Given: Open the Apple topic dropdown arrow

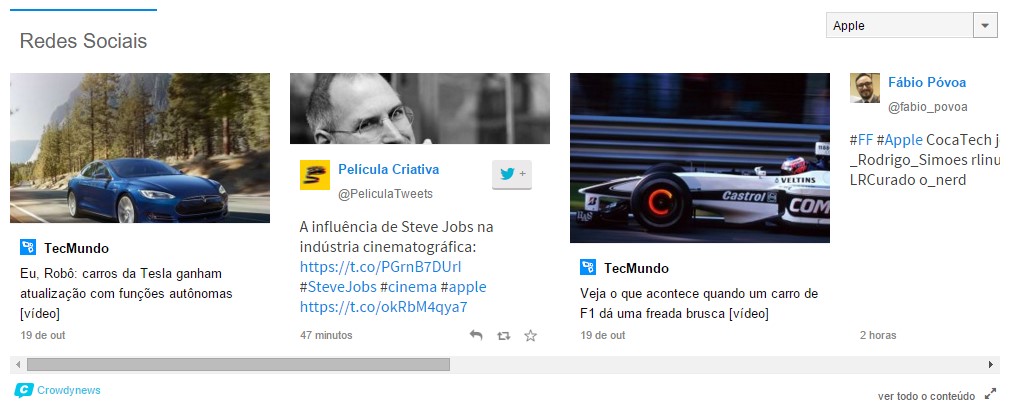Looking at the screenshot, I should point(985,26).
